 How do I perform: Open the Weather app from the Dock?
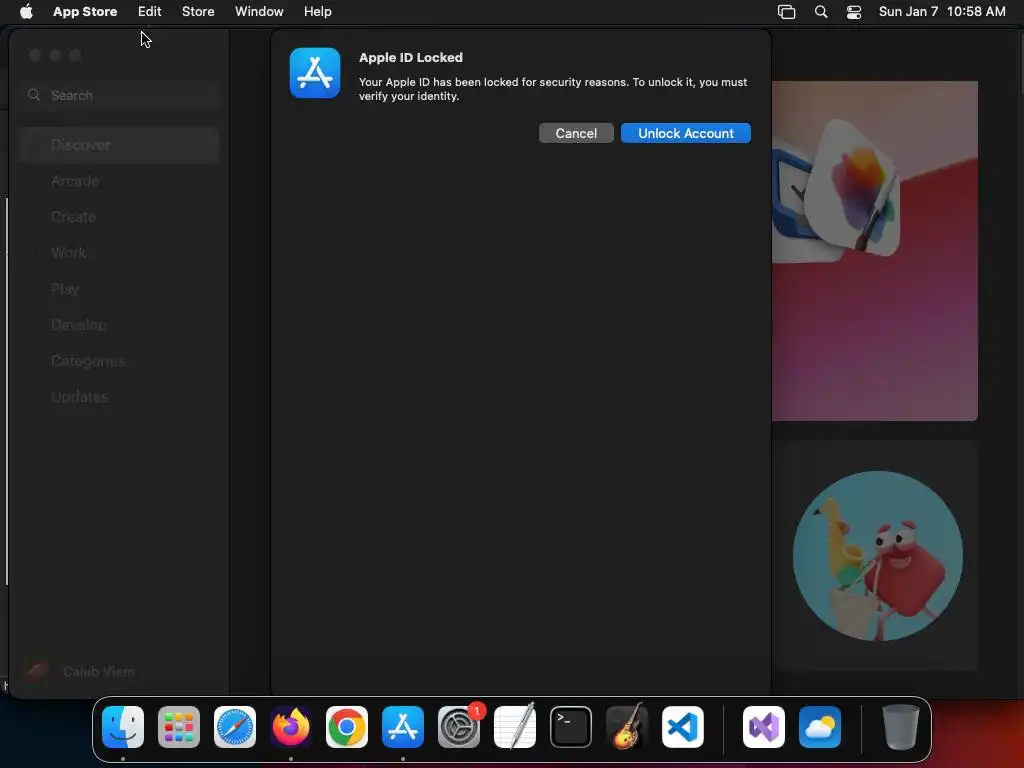820,727
